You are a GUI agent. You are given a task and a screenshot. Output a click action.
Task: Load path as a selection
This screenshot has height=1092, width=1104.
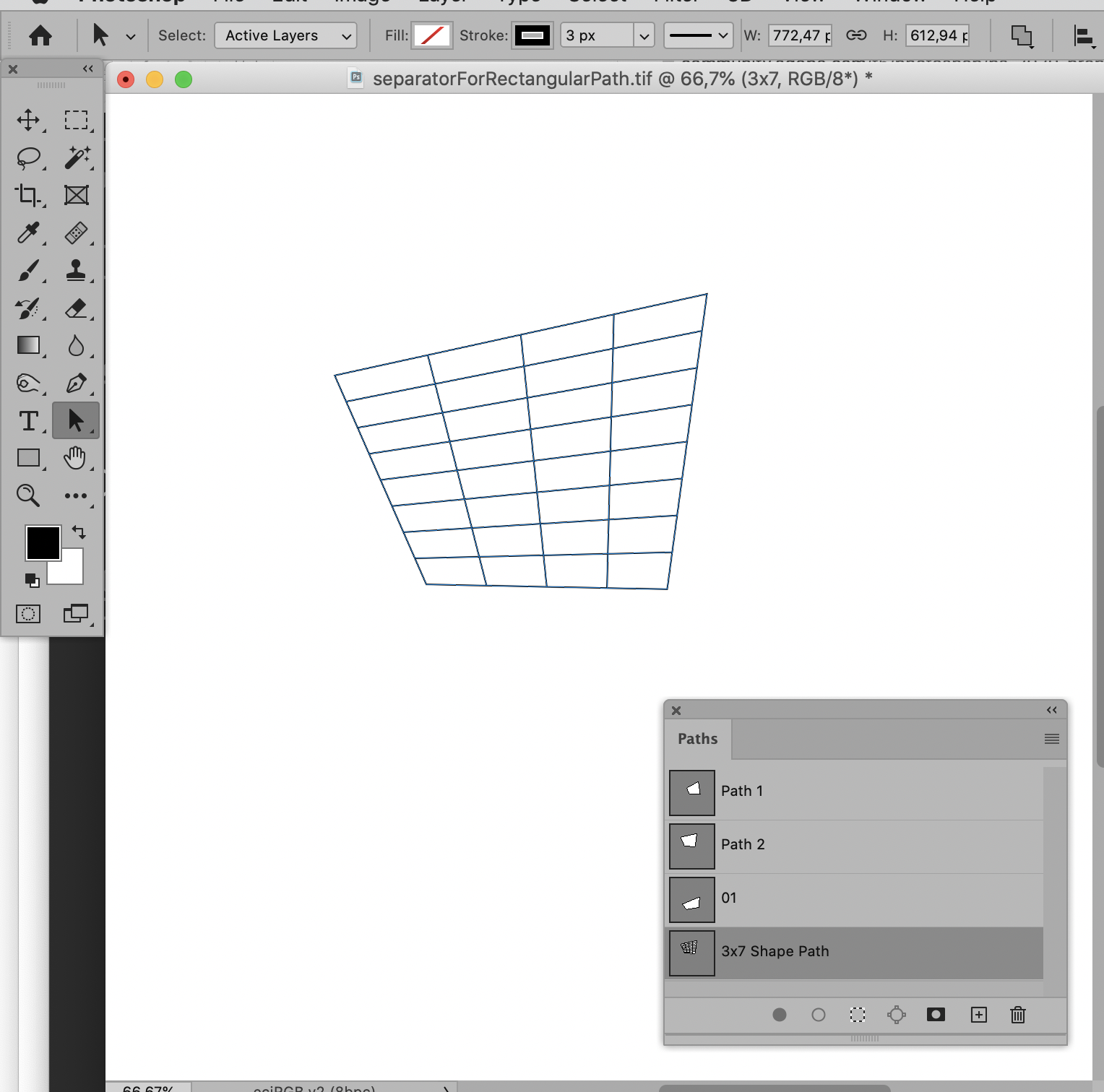[x=857, y=1015]
